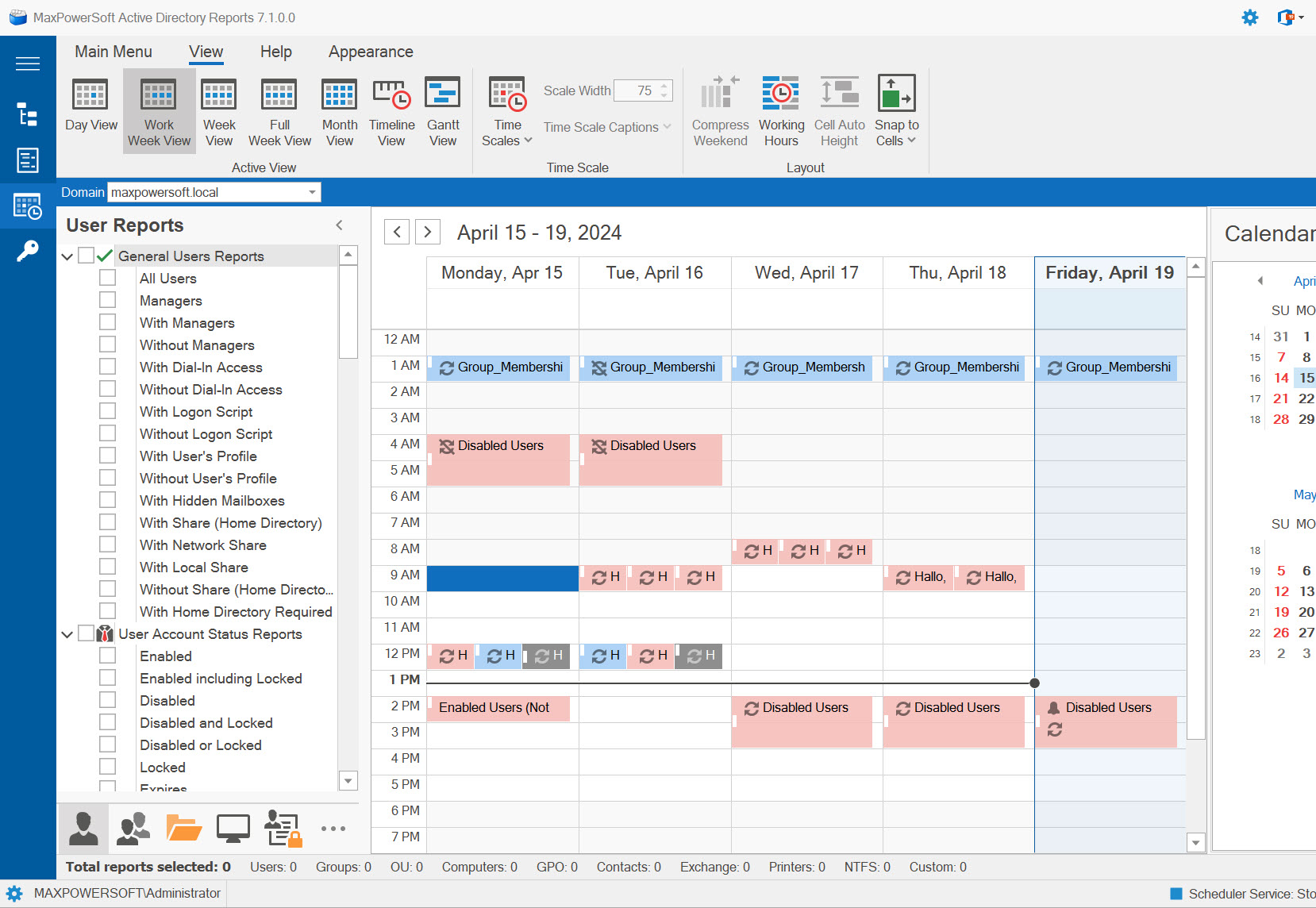Click the status bar gear icon

[x=14, y=894]
